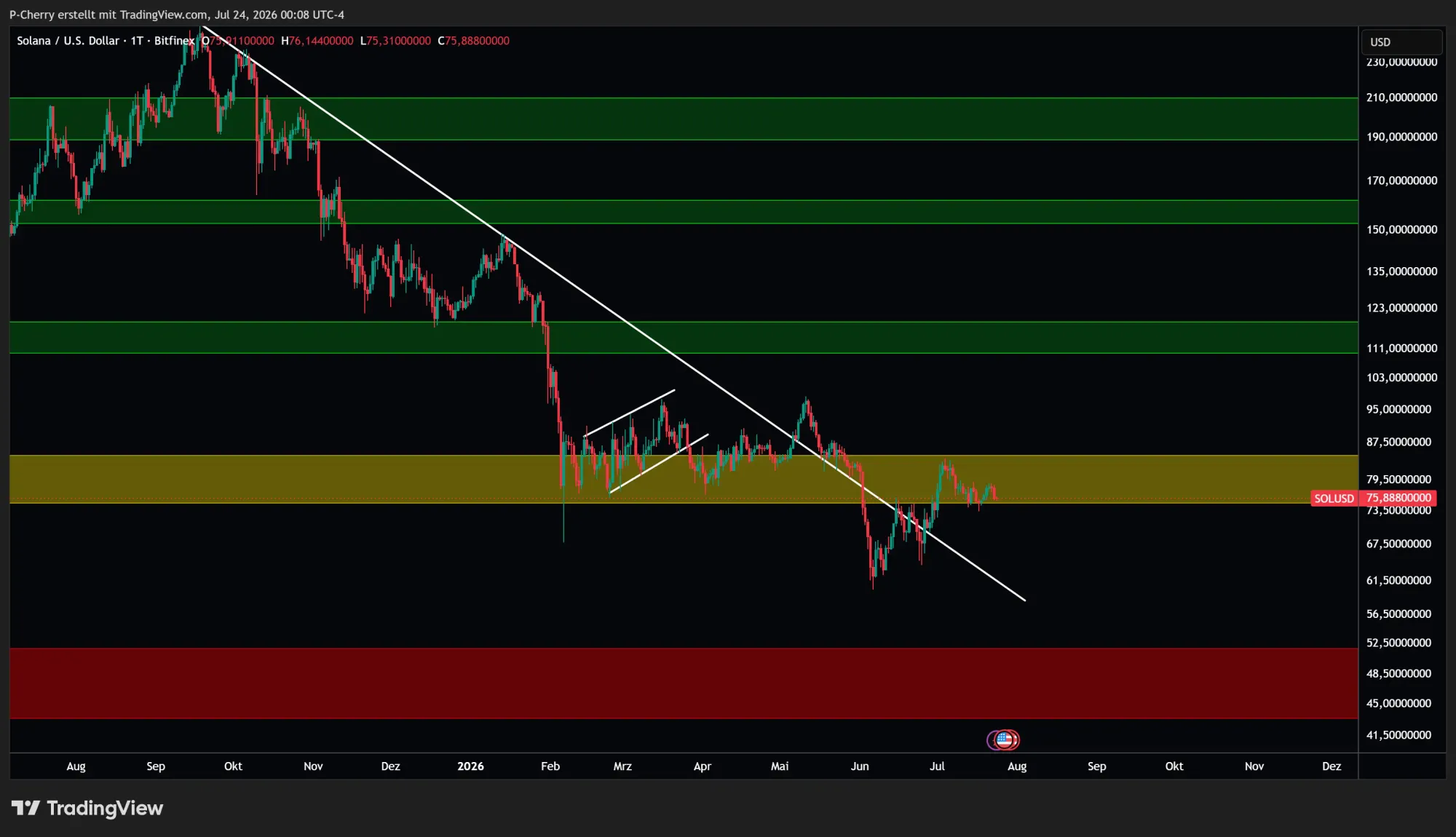Click the high value H76,14400000
Viewport: 1456px width, 837px height.
(x=317, y=41)
